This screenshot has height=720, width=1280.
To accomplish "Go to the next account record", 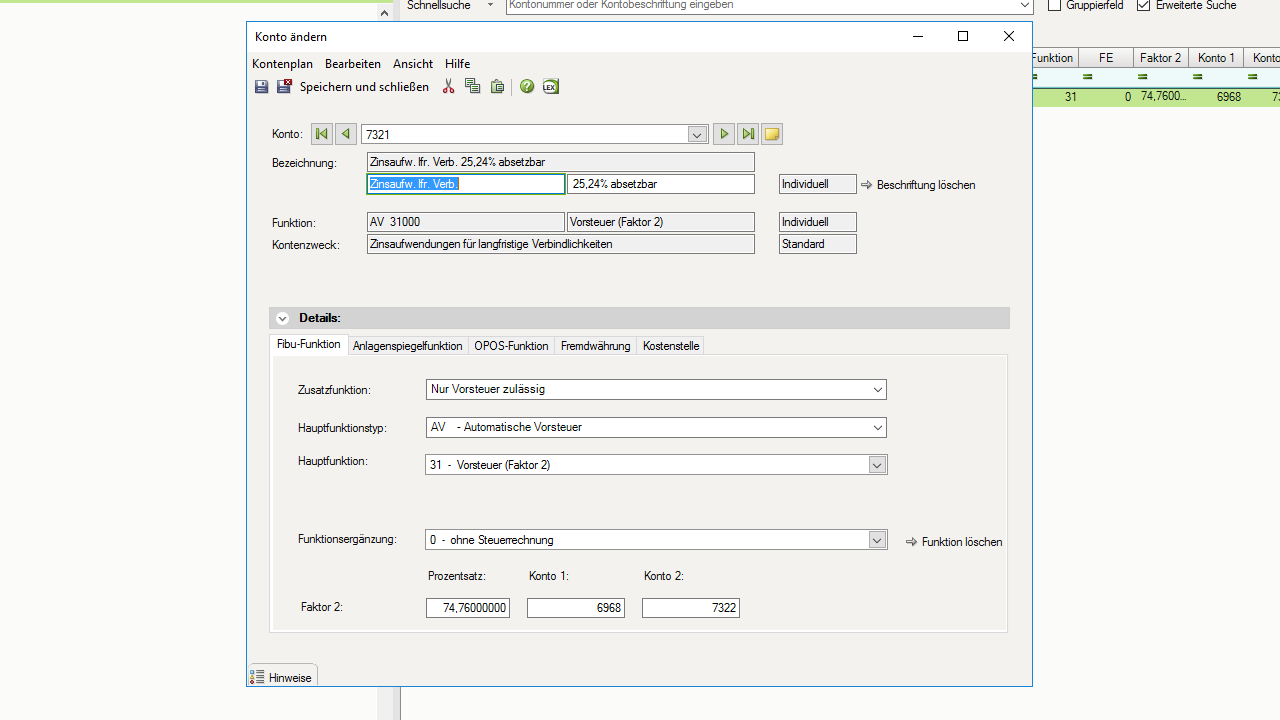I will point(724,134).
